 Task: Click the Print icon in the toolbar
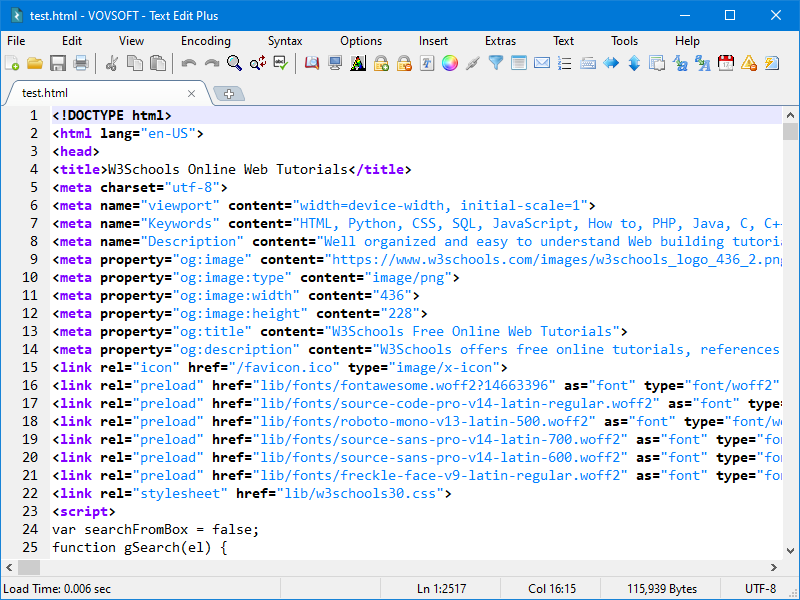[81, 63]
